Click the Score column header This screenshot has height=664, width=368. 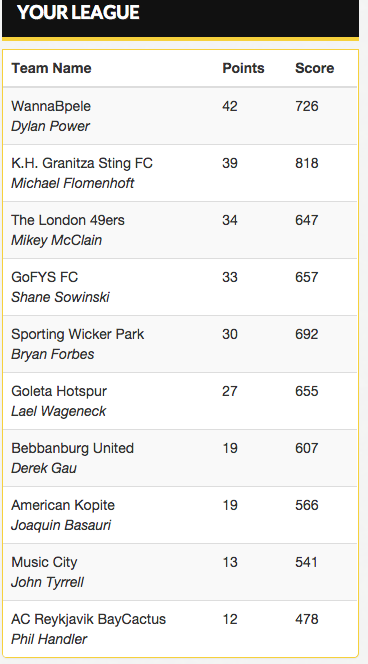(x=314, y=68)
